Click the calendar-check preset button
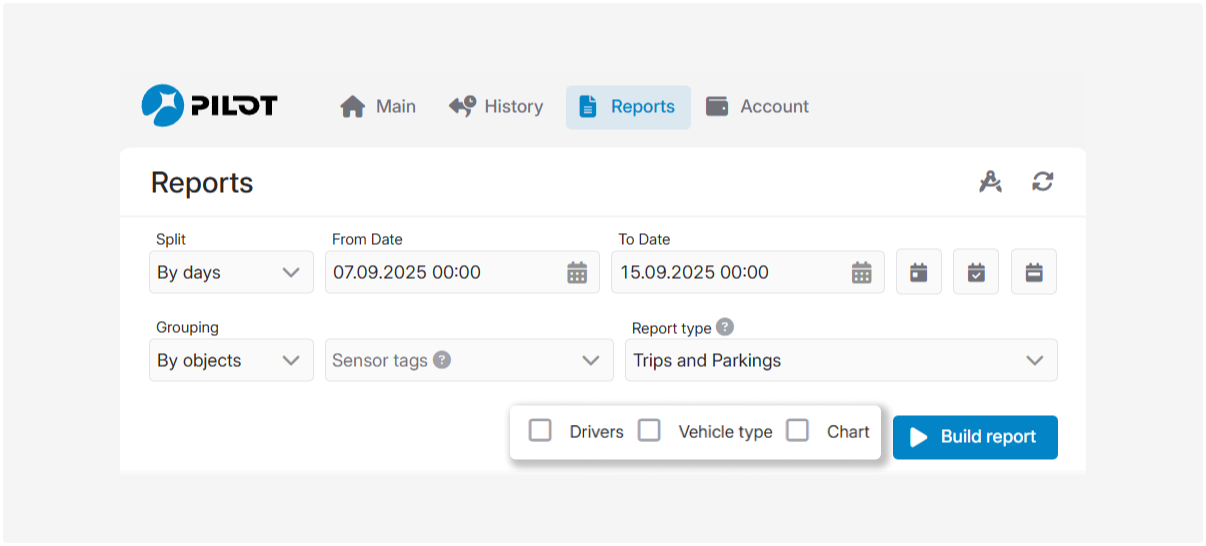Image resolution: width=1206 pixels, height=546 pixels. pyautogui.click(x=976, y=272)
